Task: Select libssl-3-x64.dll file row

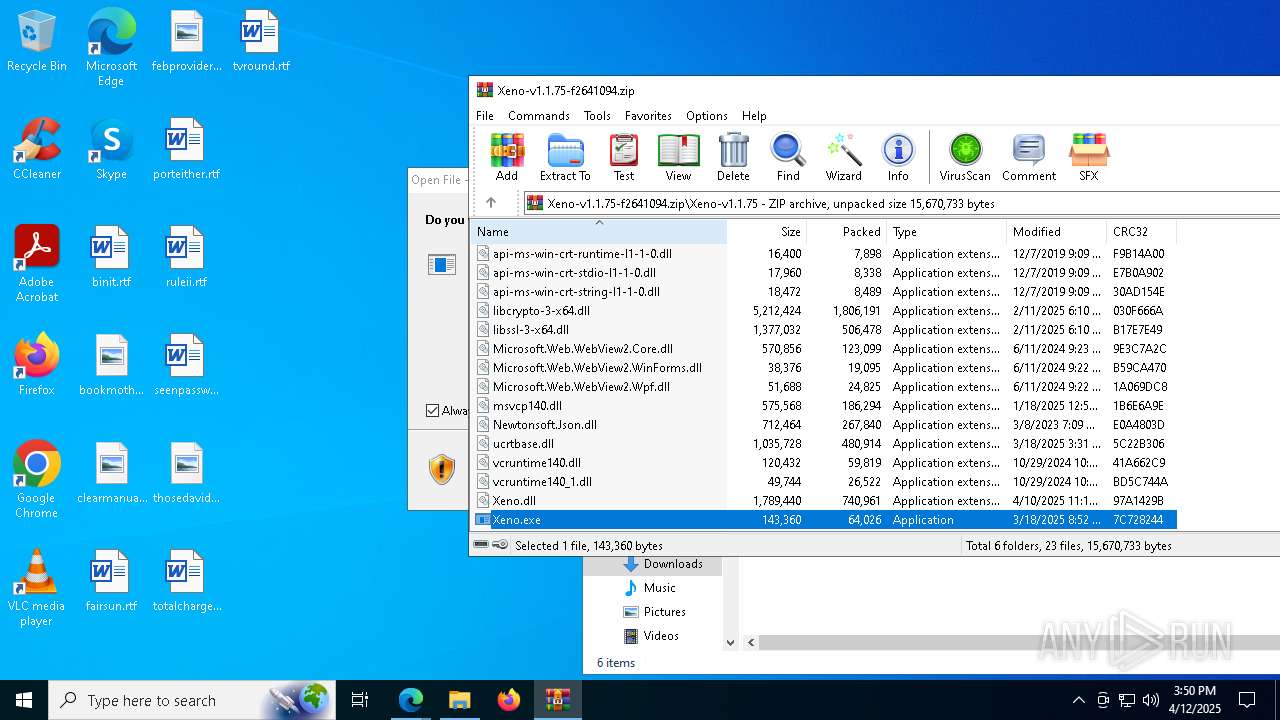Action: pyautogui.click(x=824, y=330)
